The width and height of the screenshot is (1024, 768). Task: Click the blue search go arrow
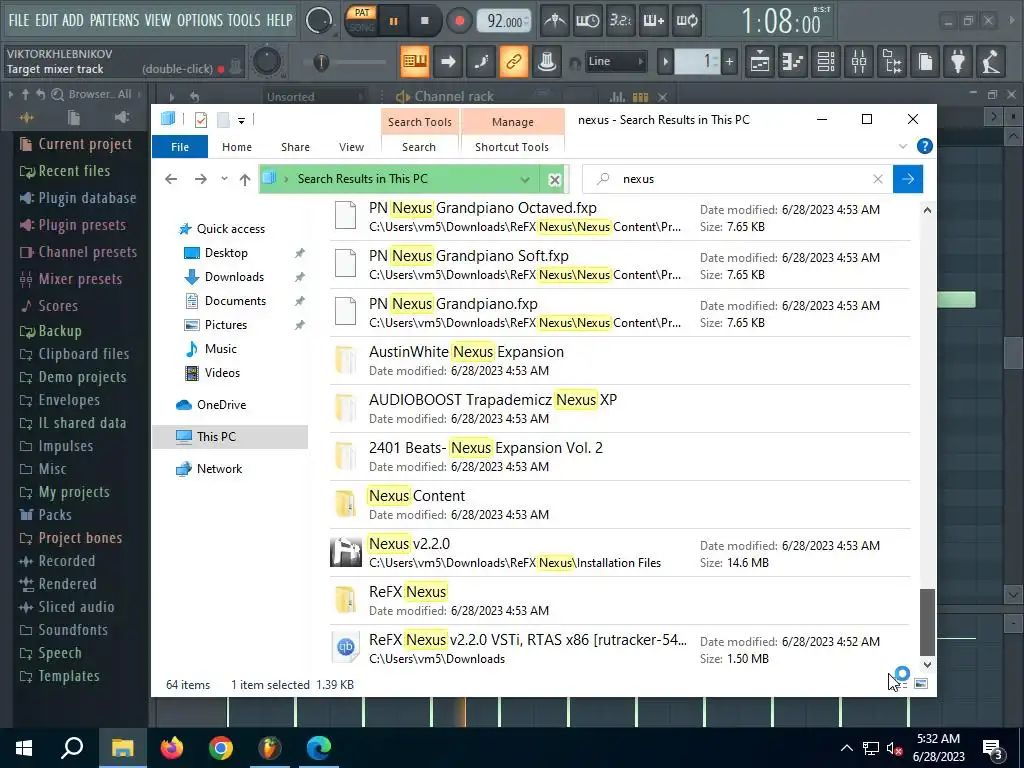click(x=908, y=179)
